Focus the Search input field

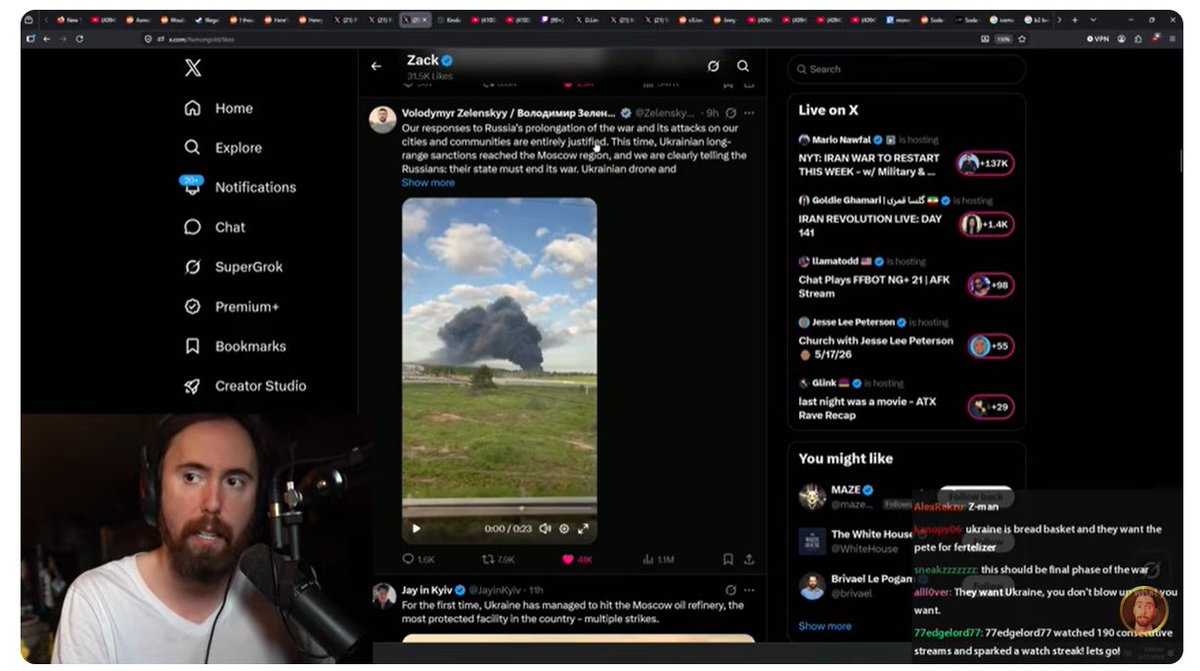[906, 69]
